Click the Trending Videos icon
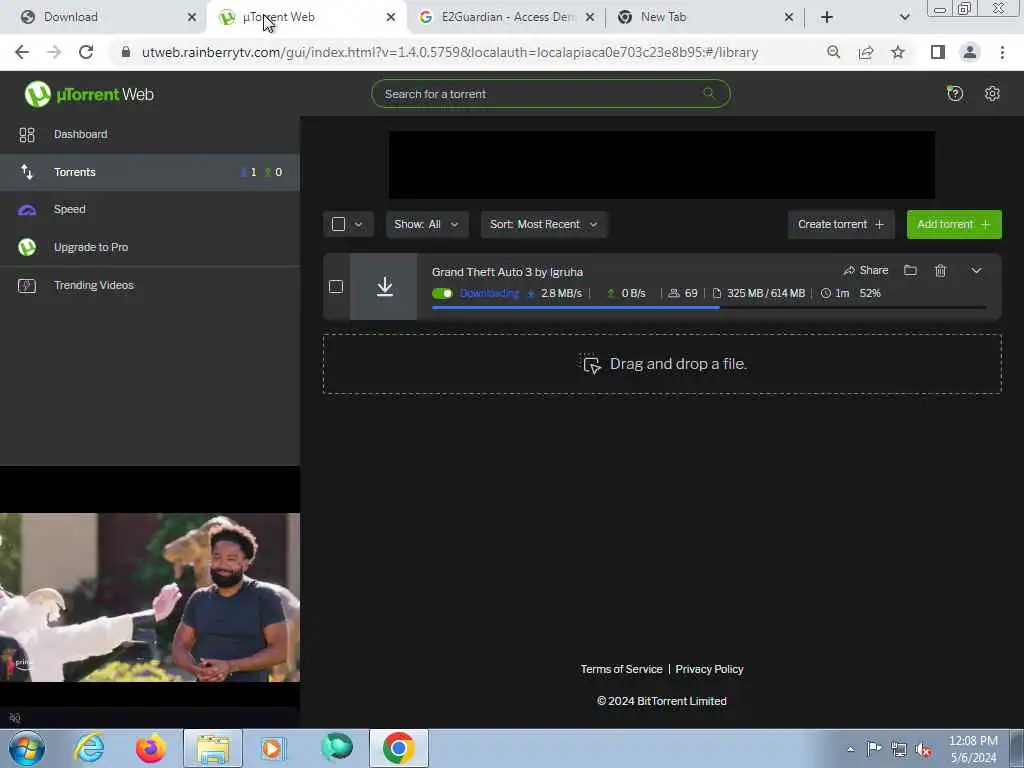 point(27,285)
